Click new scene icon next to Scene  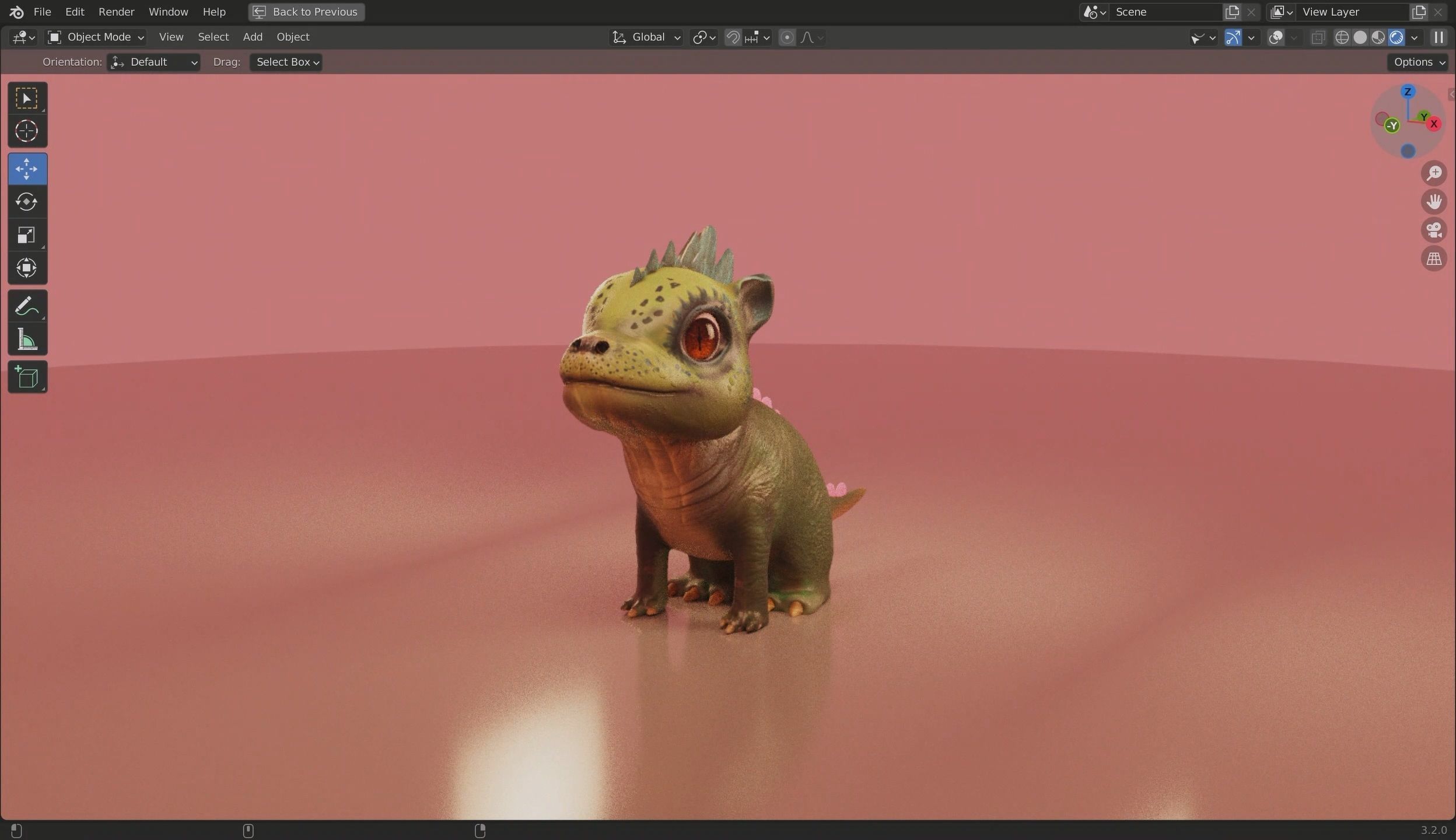pos(1232,12)
